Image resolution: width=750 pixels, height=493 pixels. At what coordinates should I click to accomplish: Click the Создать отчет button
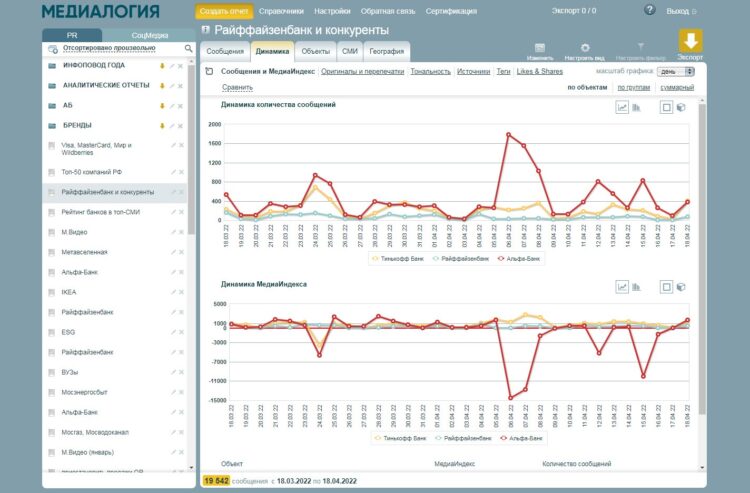pos(224,11)
